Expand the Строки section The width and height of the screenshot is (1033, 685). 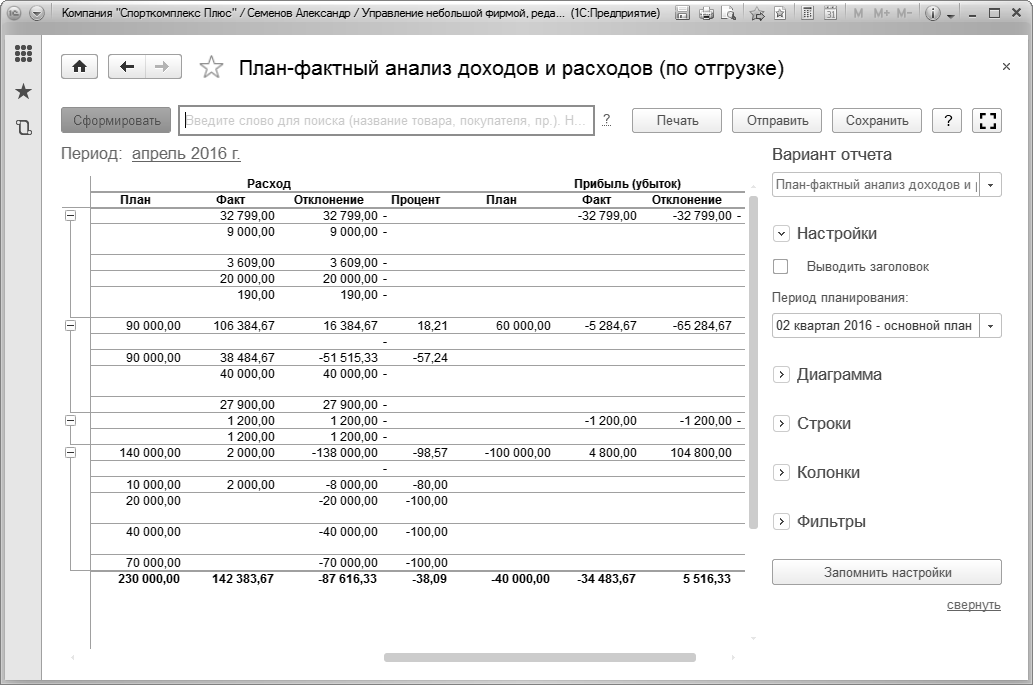click(781, 424)
